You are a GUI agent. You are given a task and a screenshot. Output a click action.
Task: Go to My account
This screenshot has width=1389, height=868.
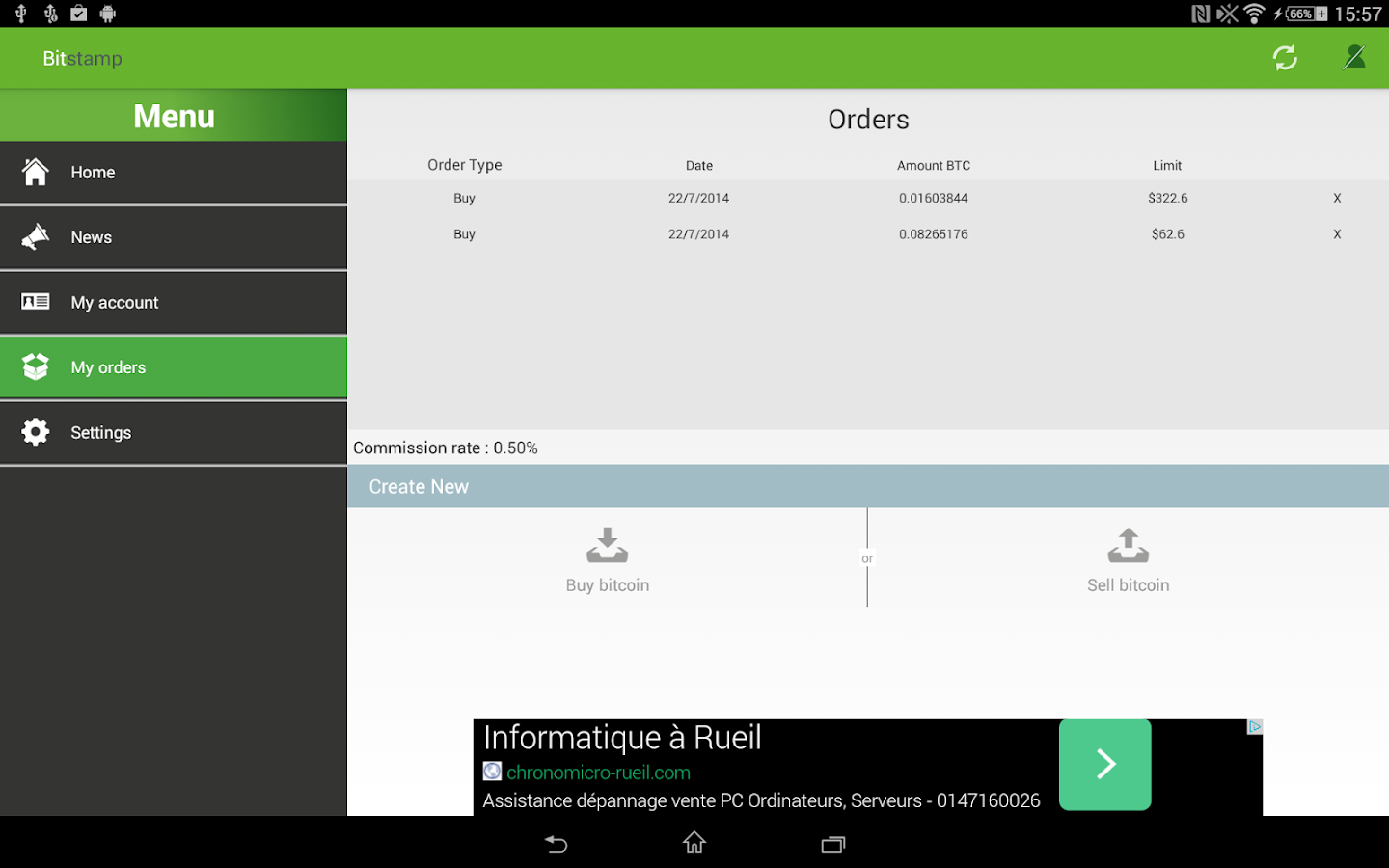tap(174, 303)
